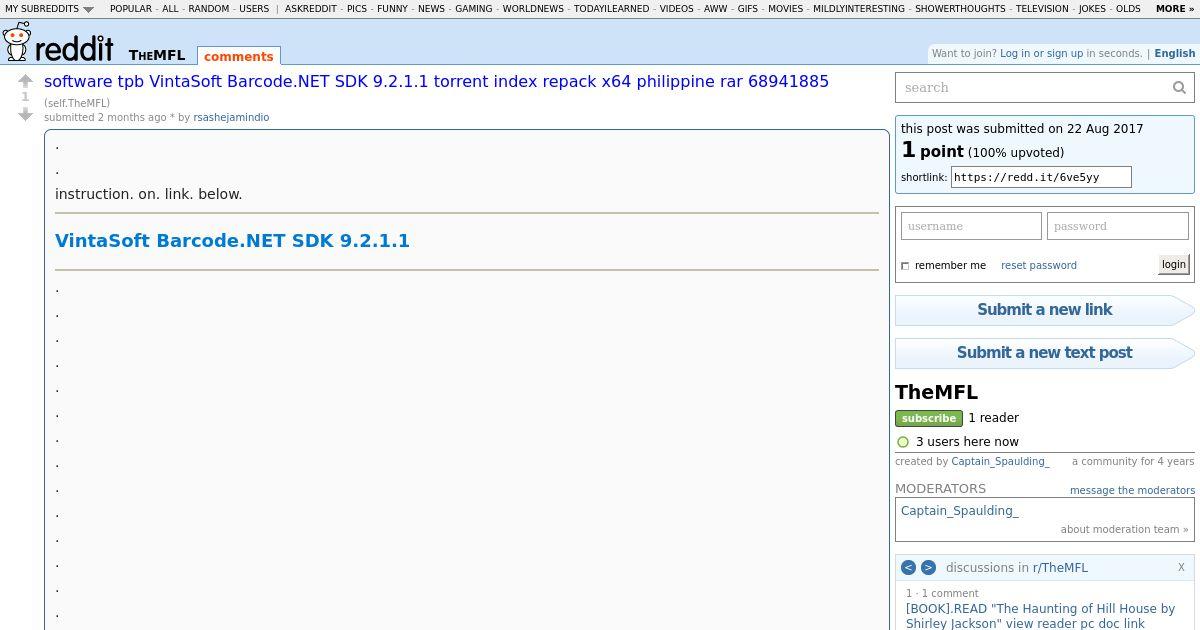Go to OLDS subreddit
Viewport: 1200px width, 630px height.
[x=1128, y=9]
